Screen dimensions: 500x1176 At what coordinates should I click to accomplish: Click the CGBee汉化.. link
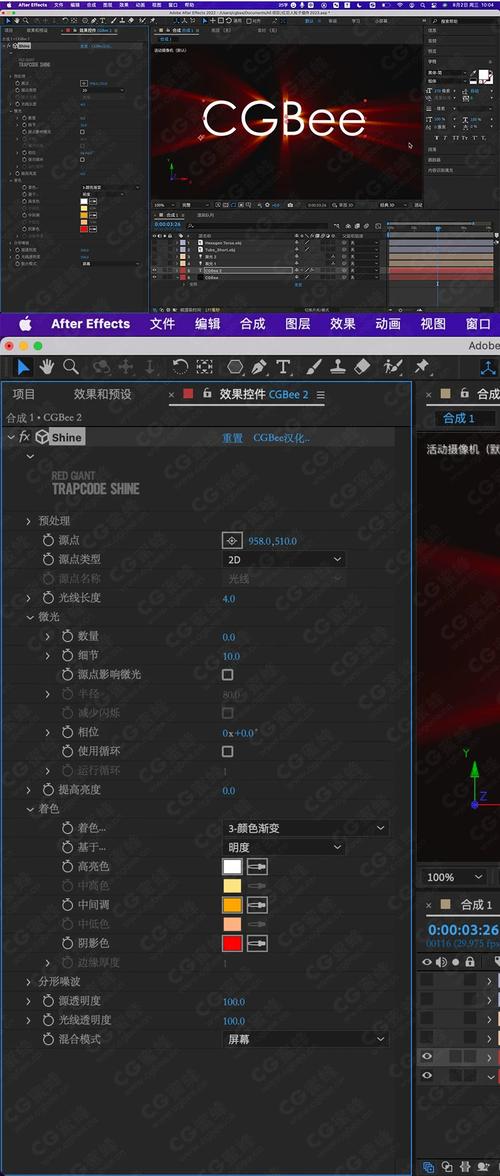pyautogui.click(x=282, y=438)
